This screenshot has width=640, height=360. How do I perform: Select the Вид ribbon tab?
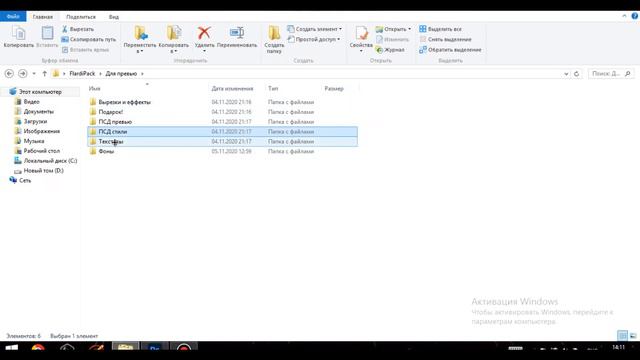114,17
